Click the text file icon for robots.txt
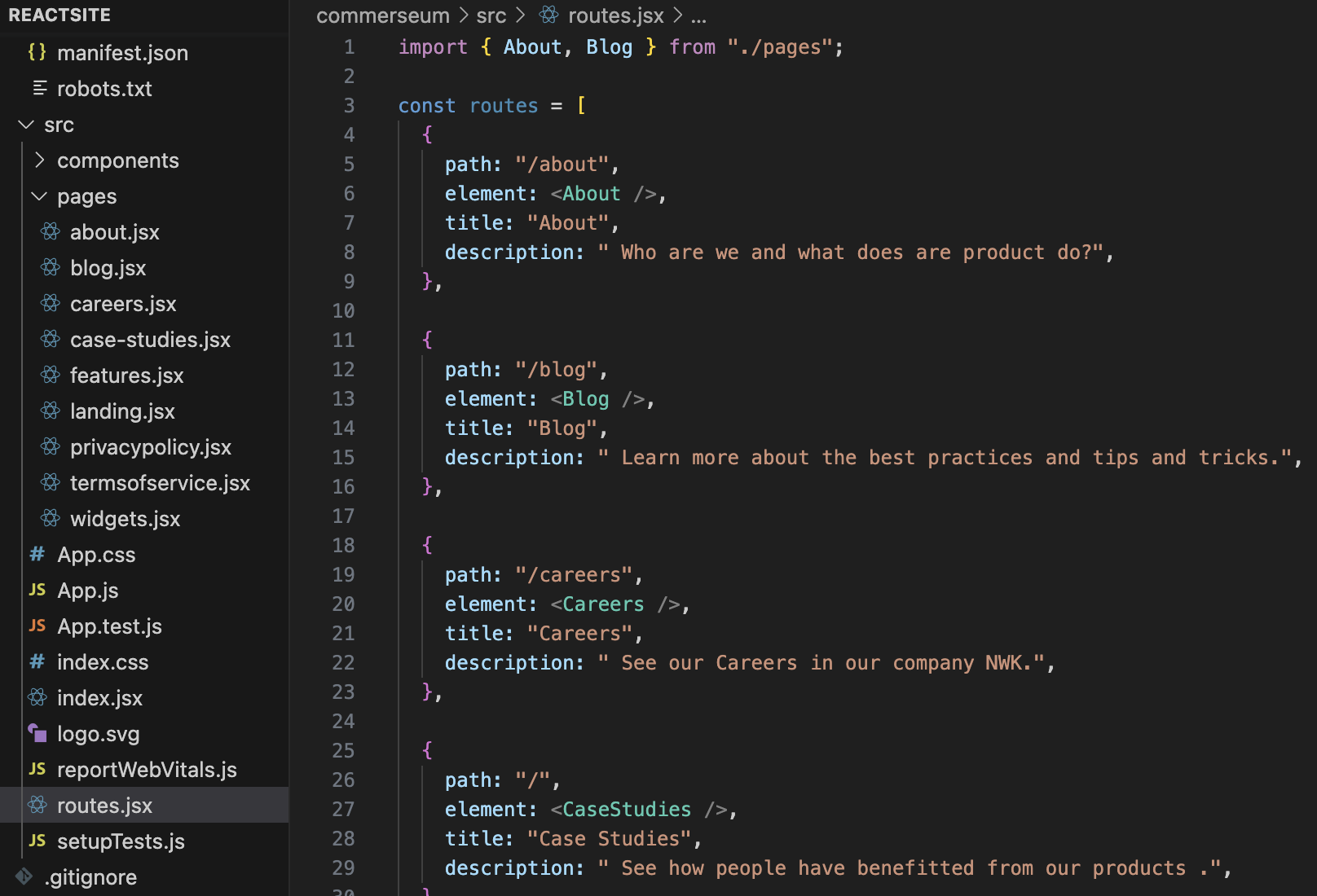This screenshot has height=896, width=1317. 39,89
